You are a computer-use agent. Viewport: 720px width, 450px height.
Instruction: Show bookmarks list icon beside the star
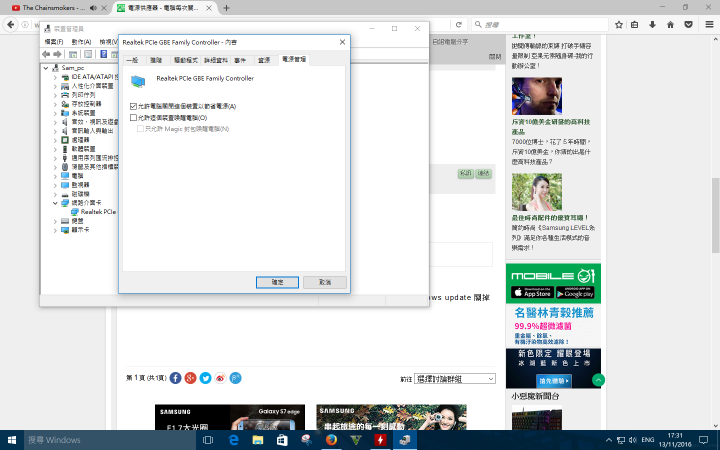[635, 24]
